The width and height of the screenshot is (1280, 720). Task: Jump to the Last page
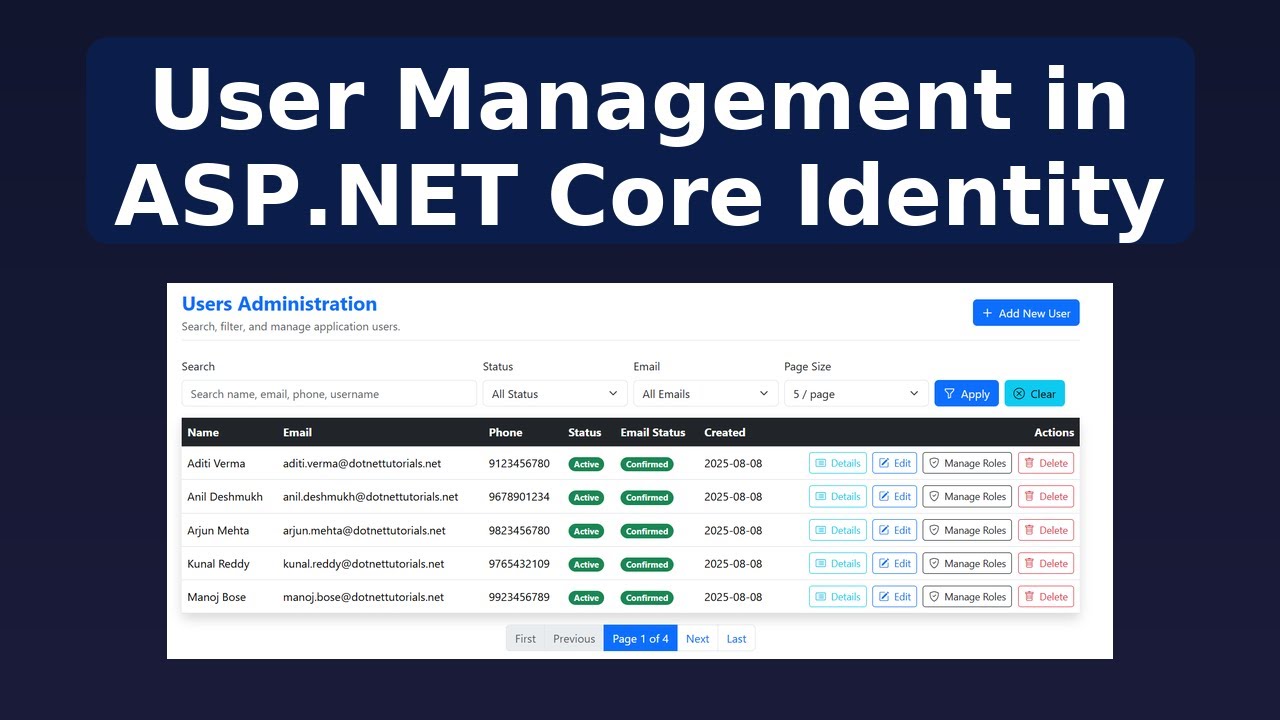click(x=736, y=638)
